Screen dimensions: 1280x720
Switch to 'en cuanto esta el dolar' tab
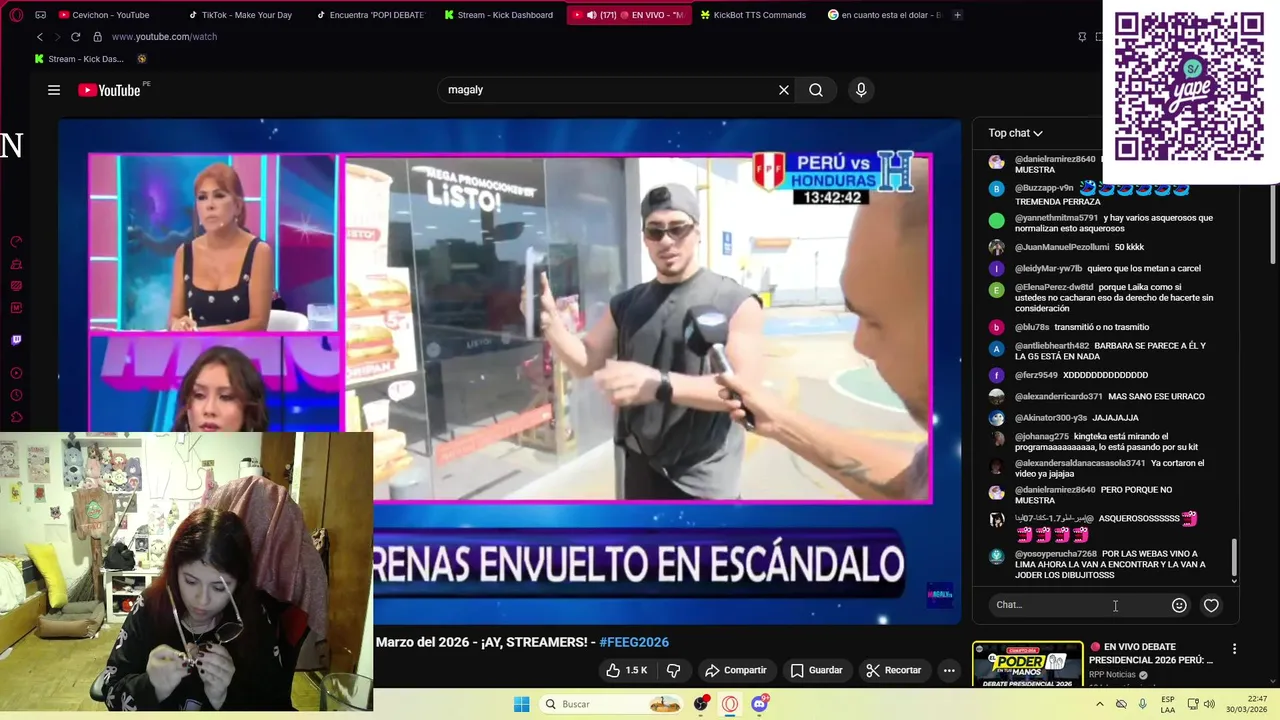coord(886,15)
